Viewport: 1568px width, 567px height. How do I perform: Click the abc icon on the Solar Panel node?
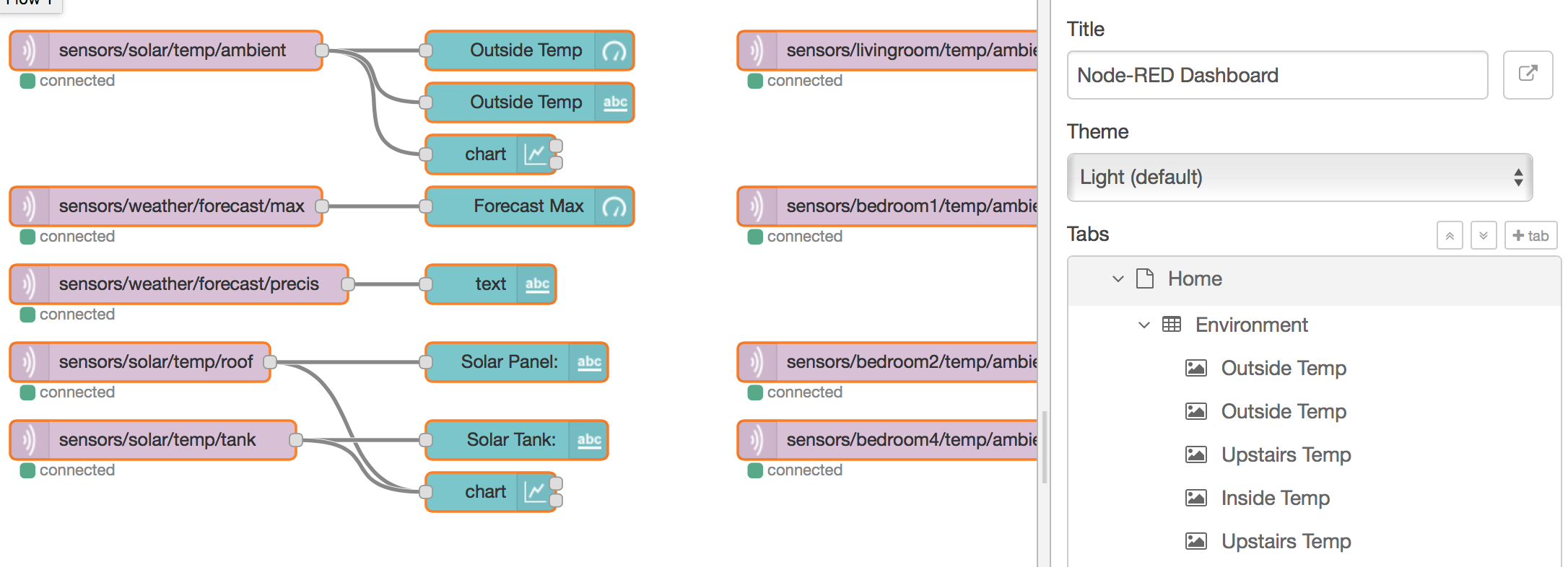click(588, 362)
